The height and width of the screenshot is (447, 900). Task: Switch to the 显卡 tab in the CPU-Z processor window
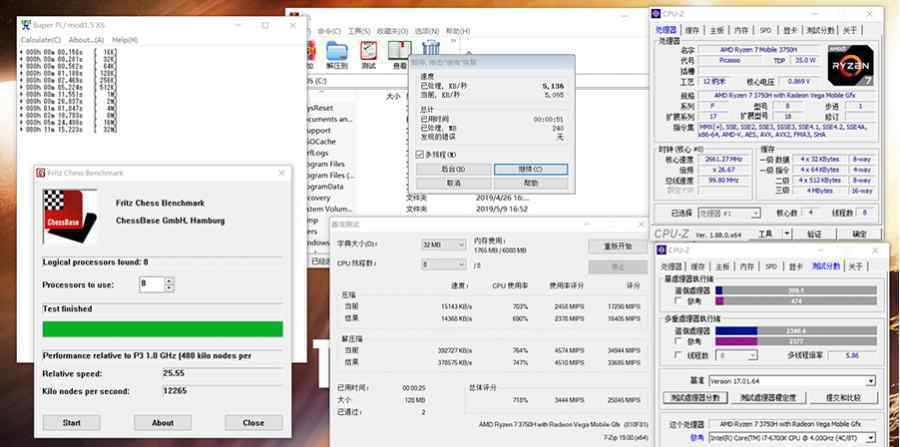click(791, 30)
